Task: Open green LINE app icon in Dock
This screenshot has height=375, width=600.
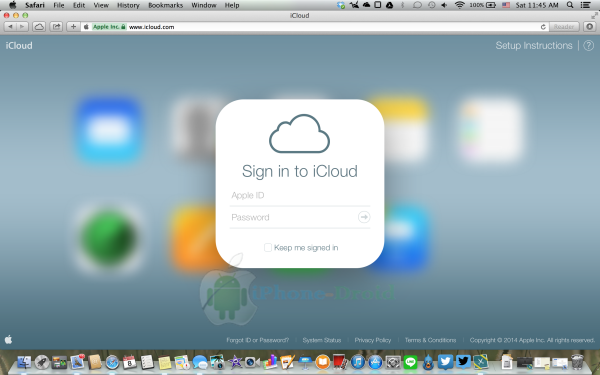Action: [411, 362]
